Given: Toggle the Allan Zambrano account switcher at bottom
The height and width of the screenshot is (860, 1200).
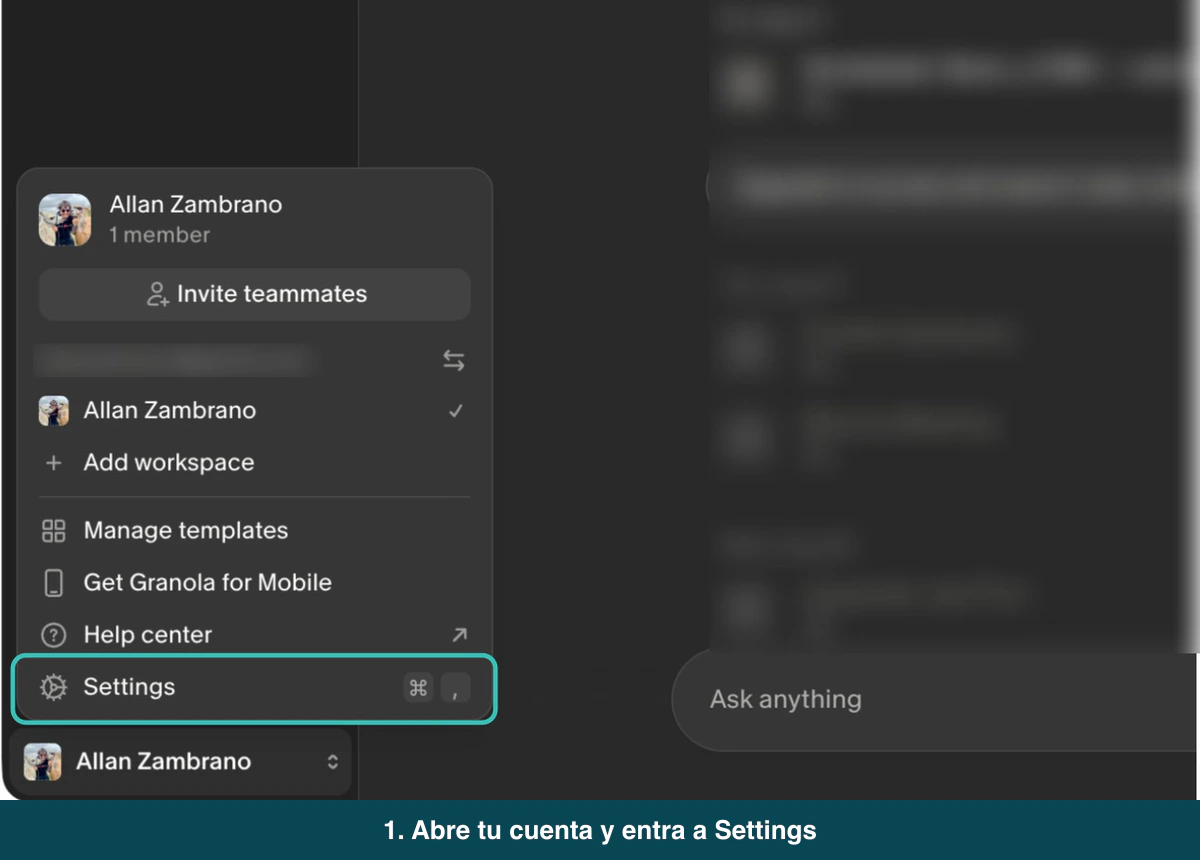Looking at the screenshot, I should click(x=181, y=762).
